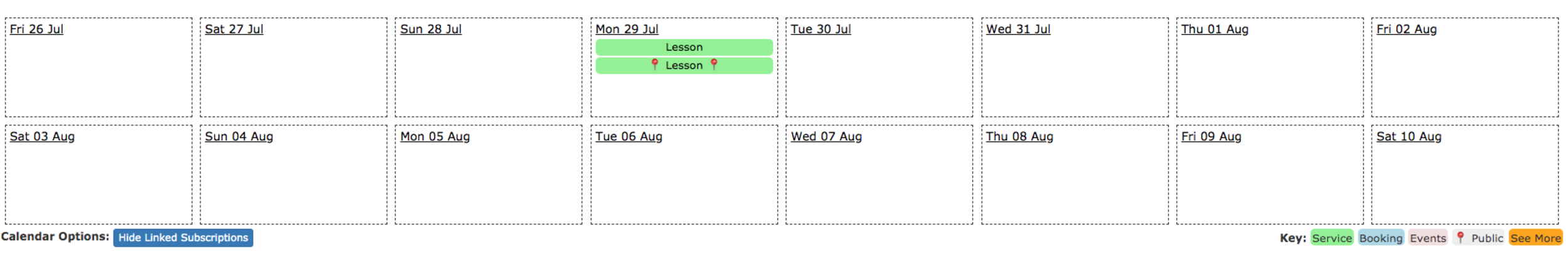Screen dimensions: 1568x262
Task: Select the green Service key swatch
Action: pyautogui.click(x=1332, y=238)
